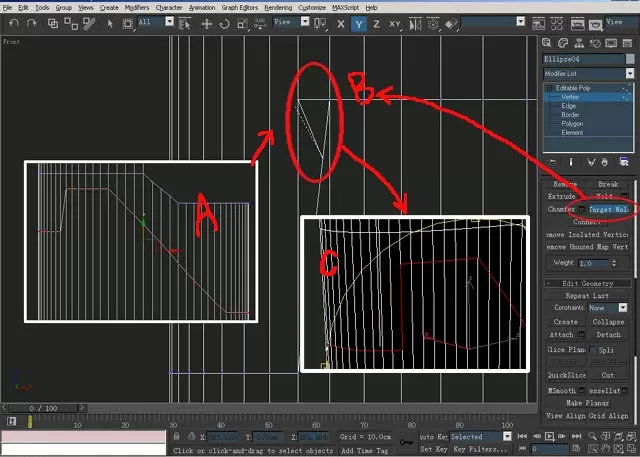This screenshot has width=640, height=457.
Task: Click the Collapse button
Action: tap(608, 322)
